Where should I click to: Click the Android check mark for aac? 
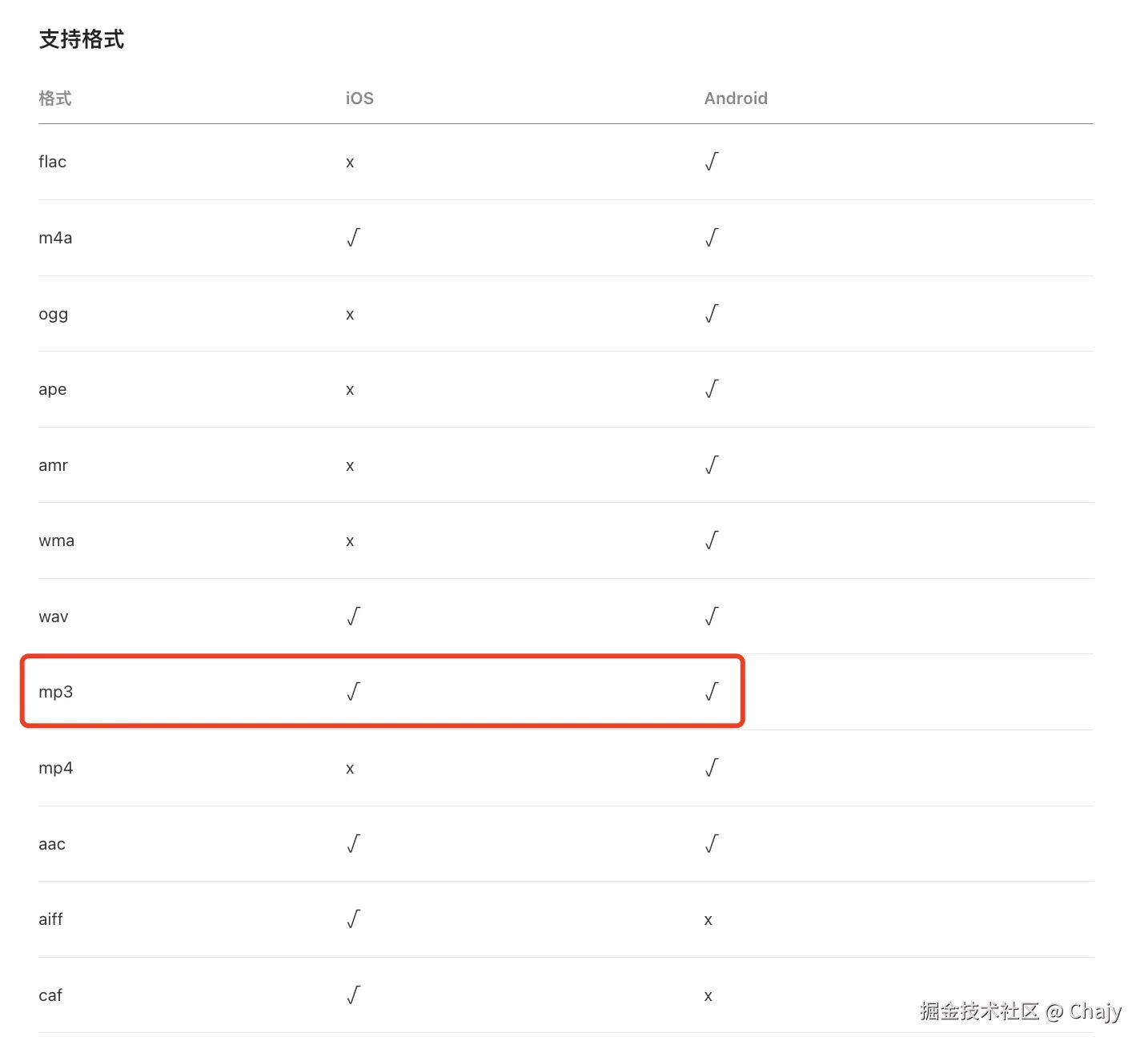(712, 844)
